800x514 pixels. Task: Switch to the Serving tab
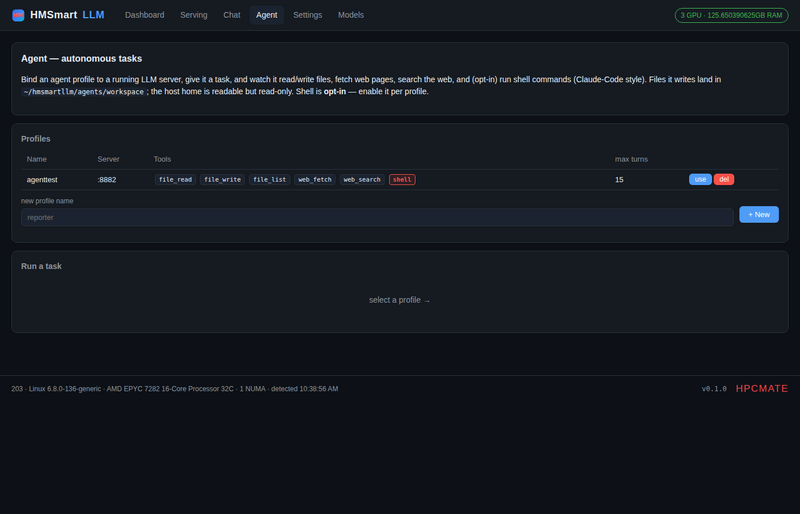193,15
